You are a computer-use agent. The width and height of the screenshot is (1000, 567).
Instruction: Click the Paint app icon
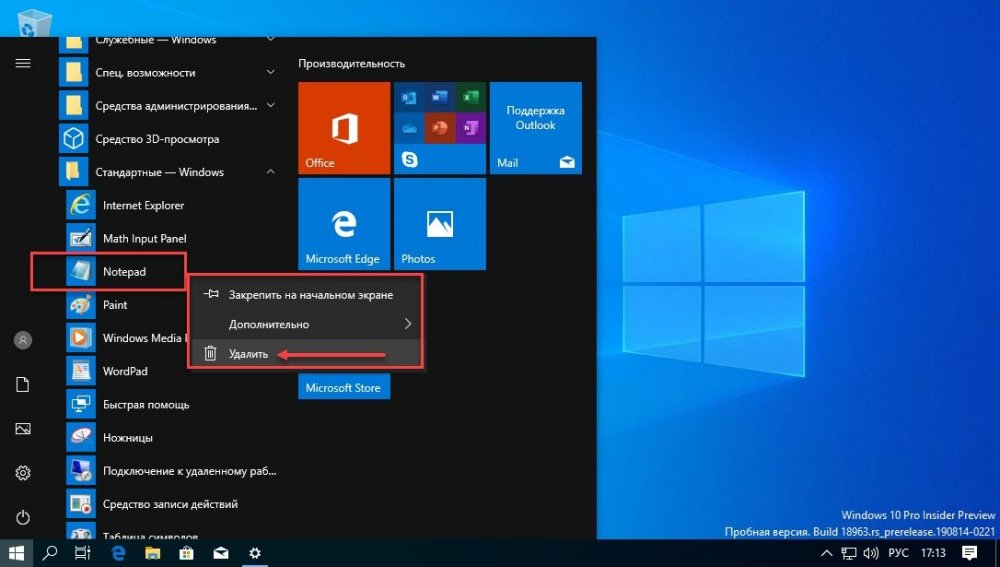(x=81, y=305)
